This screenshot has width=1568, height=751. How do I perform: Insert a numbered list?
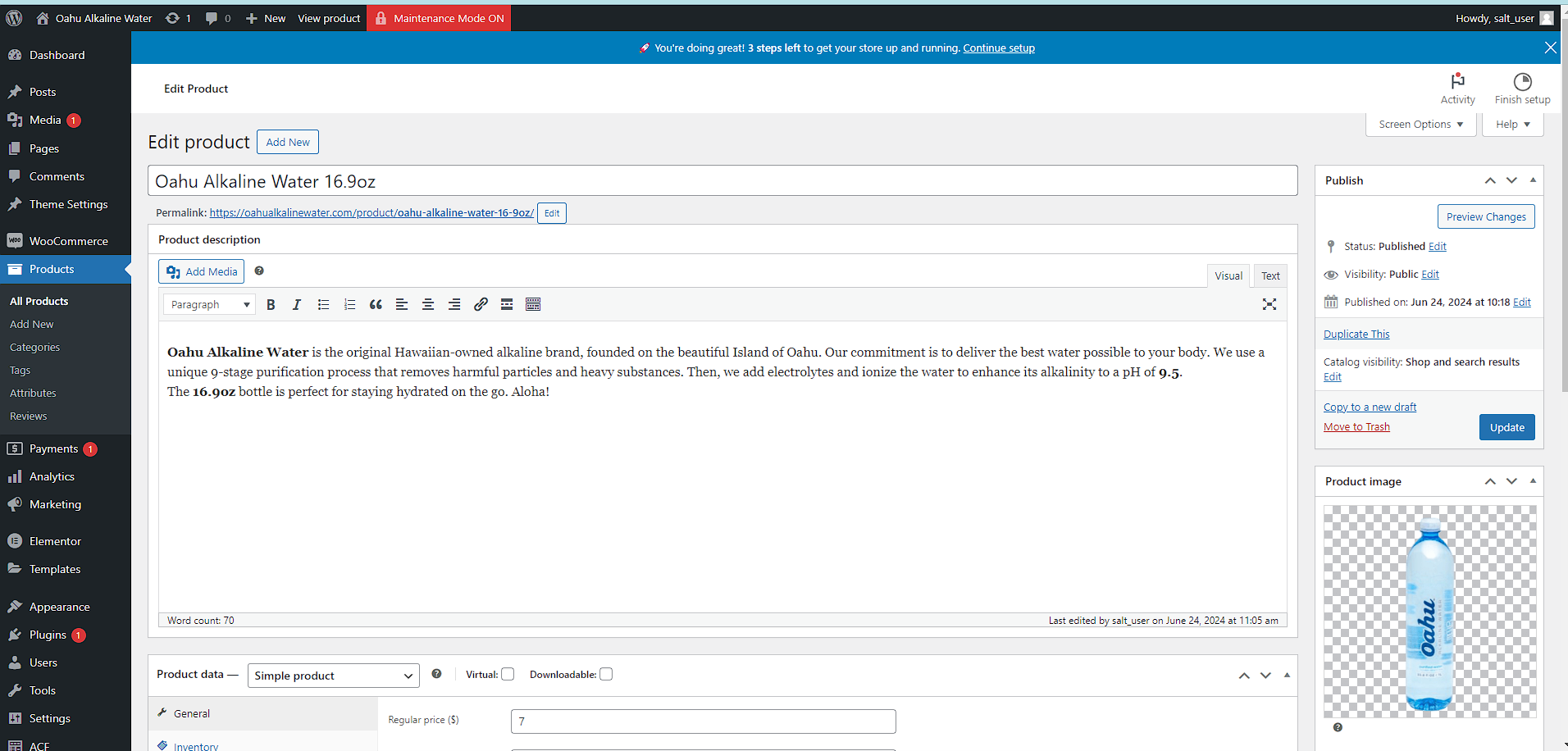(x=349, y=304)
